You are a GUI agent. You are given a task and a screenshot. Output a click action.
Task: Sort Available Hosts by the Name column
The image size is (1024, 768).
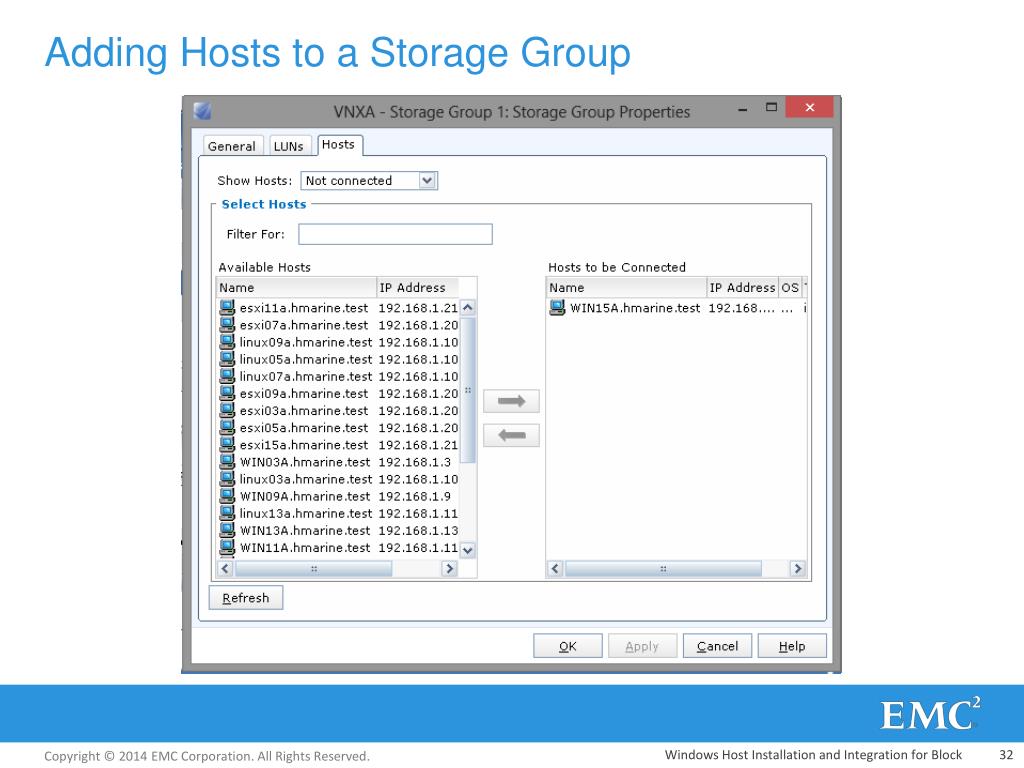(296, 287)
